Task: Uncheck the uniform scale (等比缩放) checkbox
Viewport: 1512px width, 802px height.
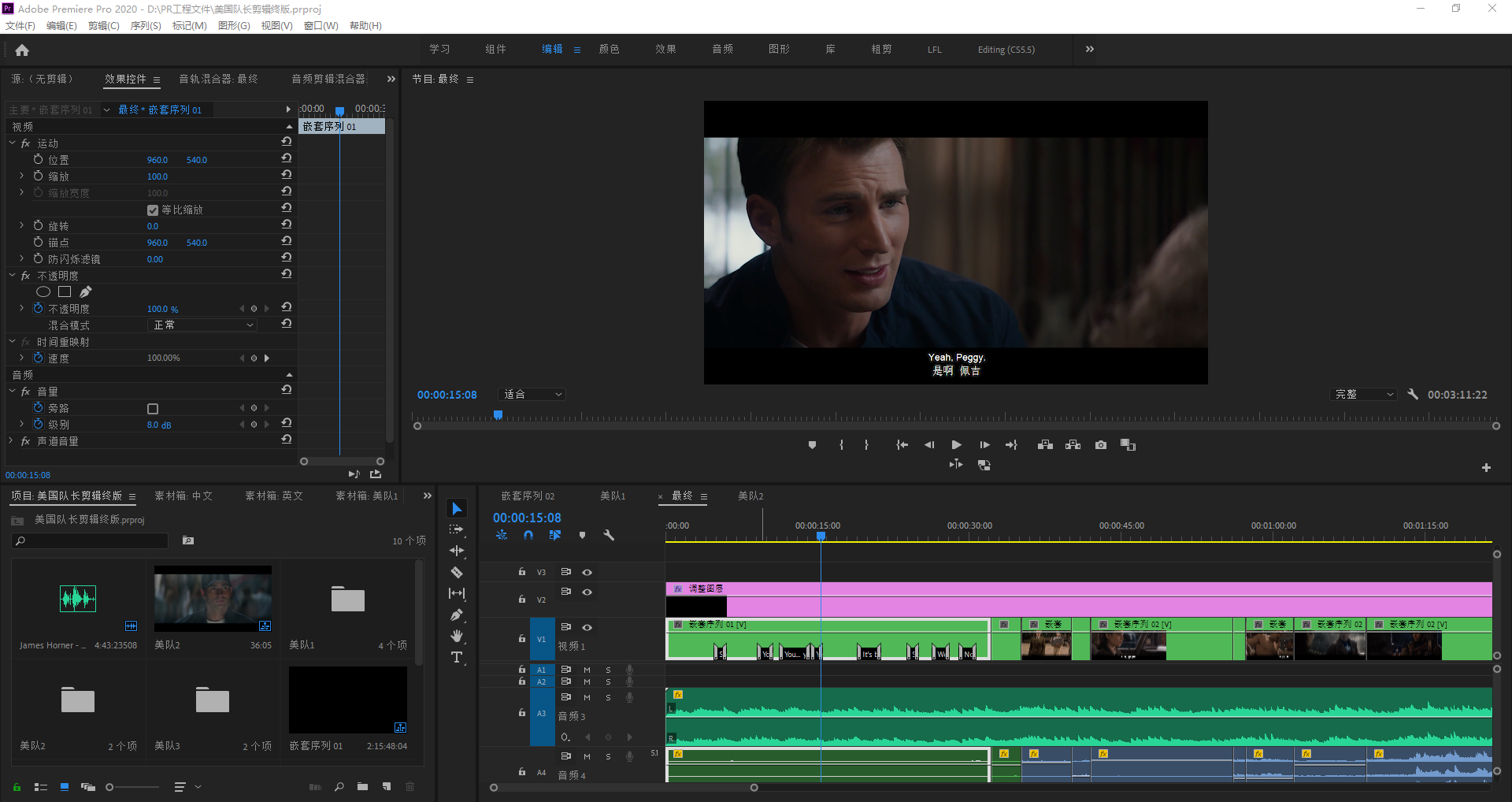Action: pyautogui.click(x=153, y=210)
